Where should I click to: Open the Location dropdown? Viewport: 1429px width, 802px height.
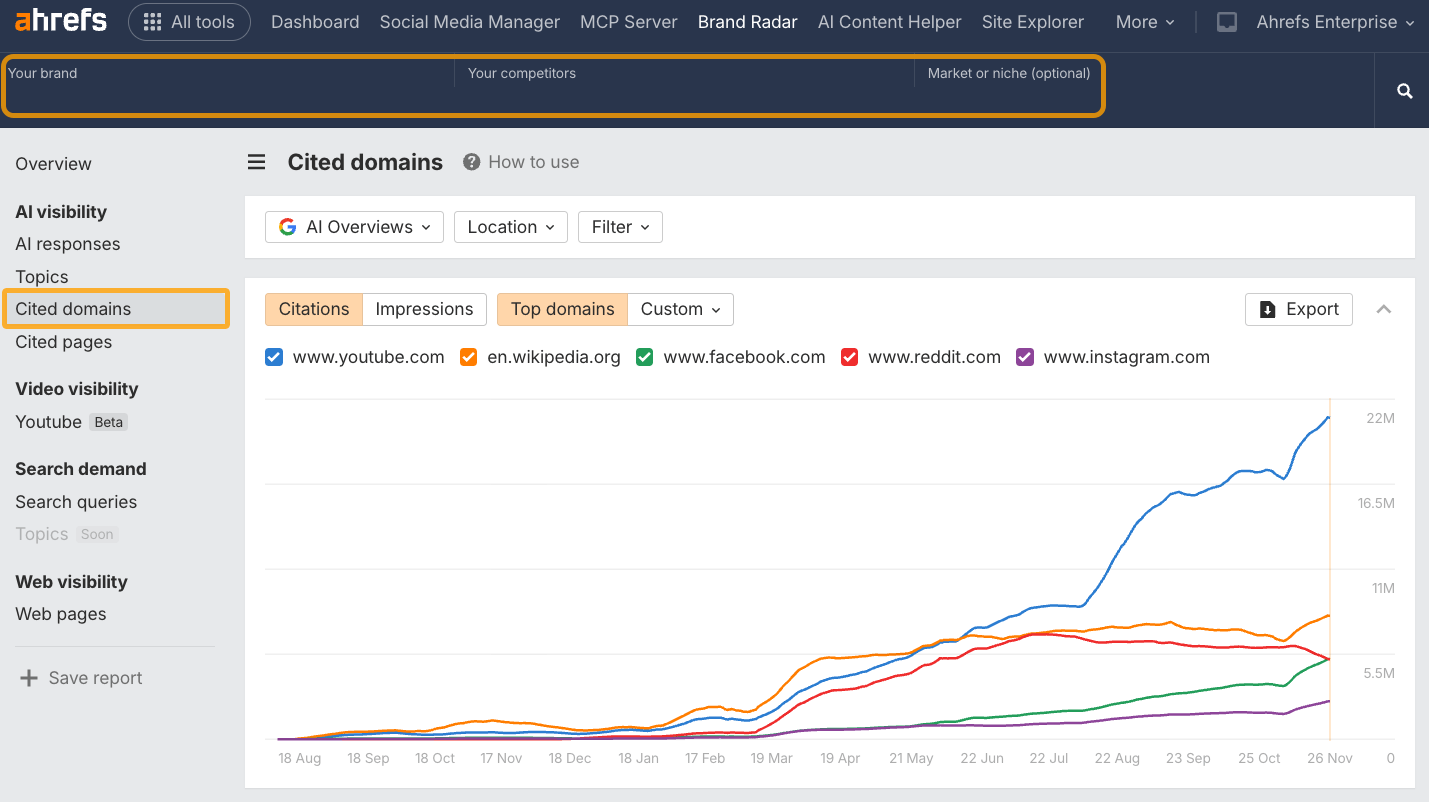(510, 227)
